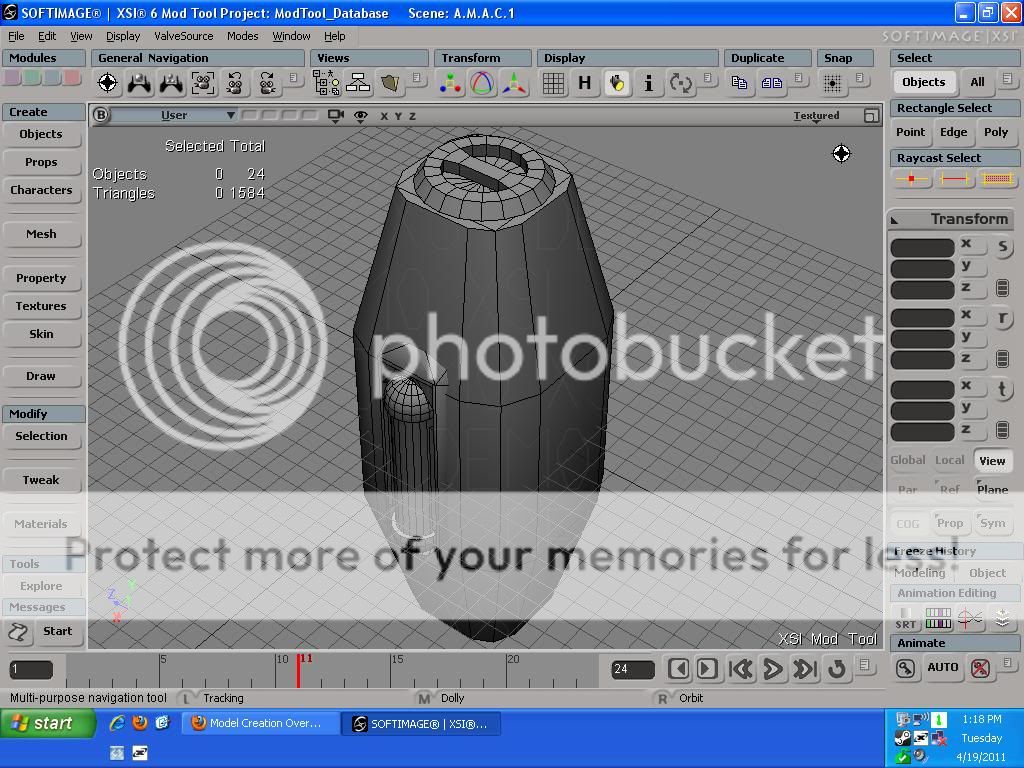
Task: Click the snap to grid icon
Action: point(832,84)
